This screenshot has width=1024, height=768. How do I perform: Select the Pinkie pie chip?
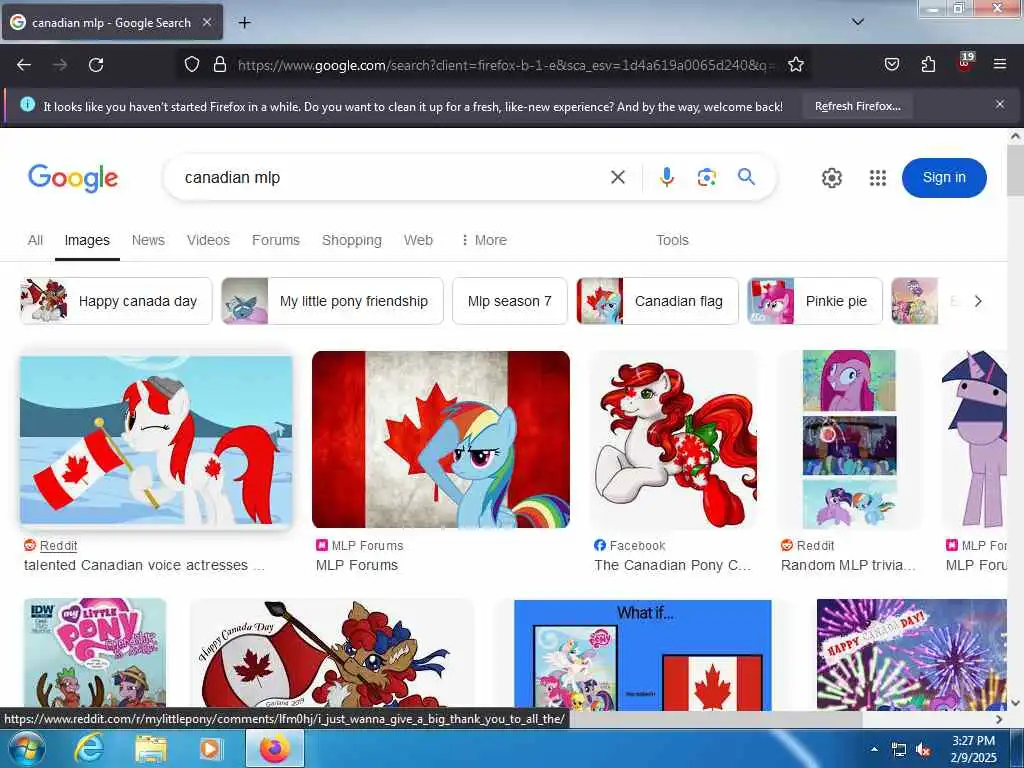coord(815,301)
